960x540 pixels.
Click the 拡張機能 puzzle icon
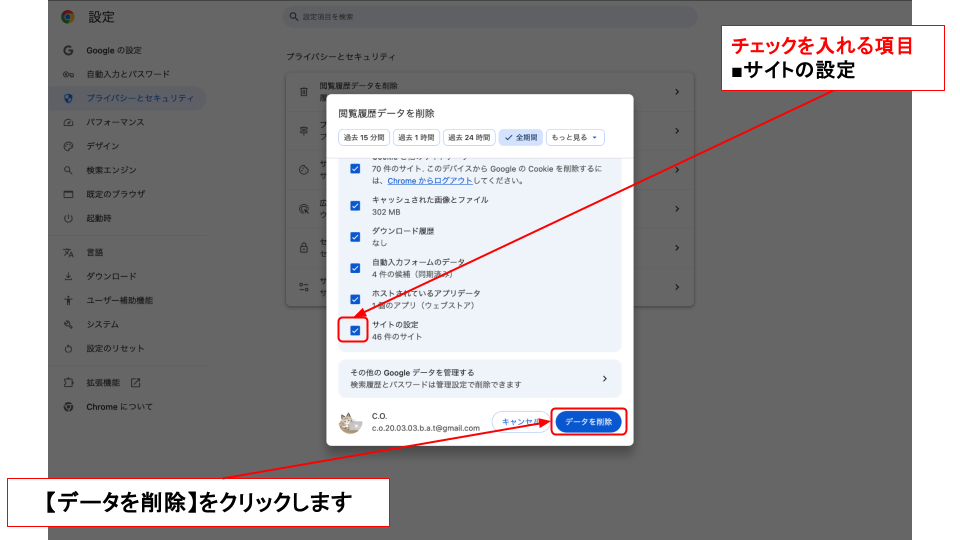click(x=68, y=382)
